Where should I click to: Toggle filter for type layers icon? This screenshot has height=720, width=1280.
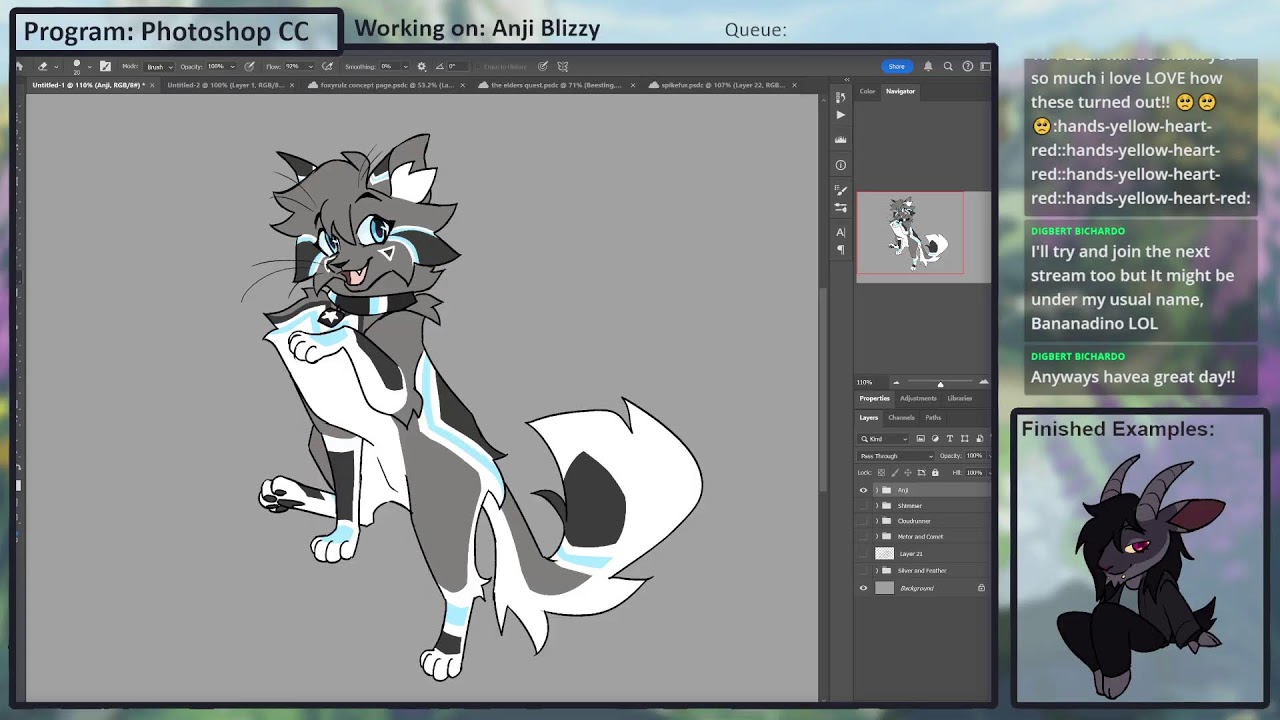coord(950,439)
